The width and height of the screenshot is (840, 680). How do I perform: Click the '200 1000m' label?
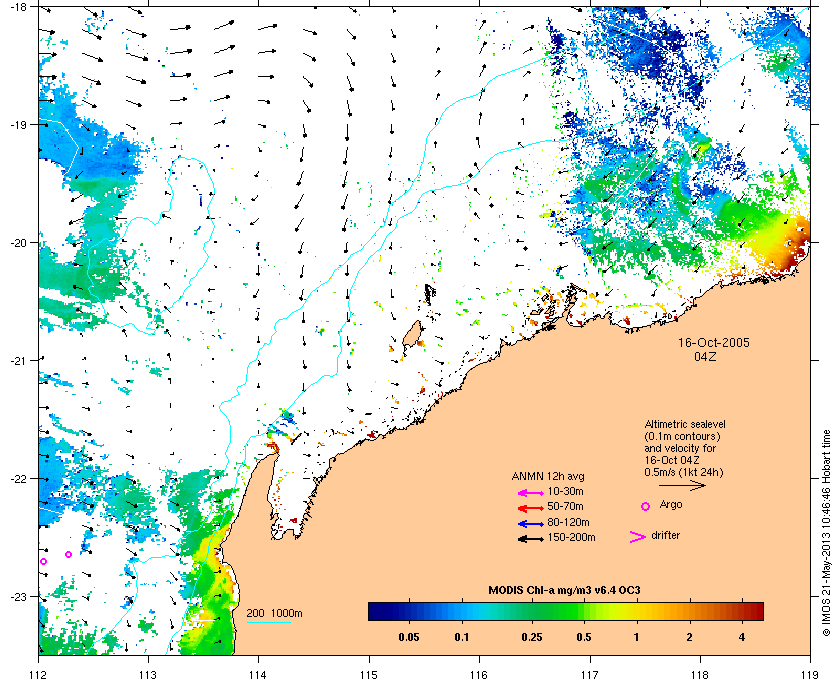click(x=274, y=613)
